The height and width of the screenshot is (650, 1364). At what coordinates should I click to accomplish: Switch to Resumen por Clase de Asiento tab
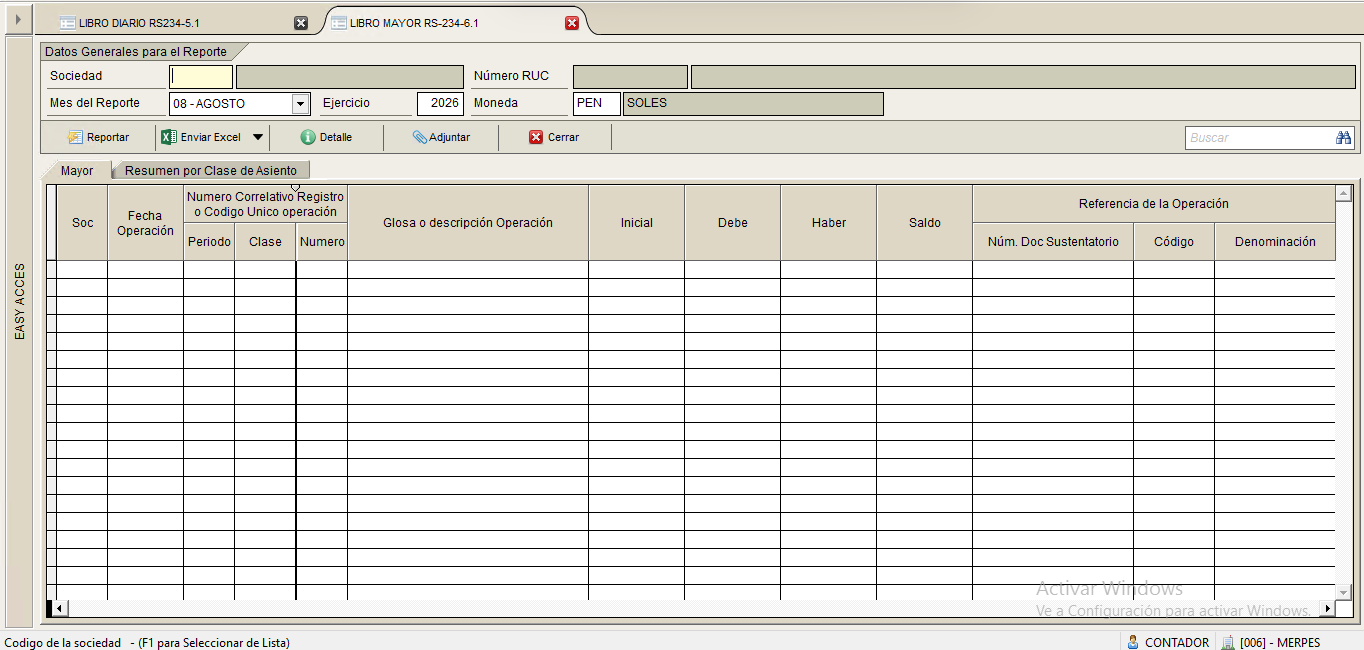tap(211, 170)
